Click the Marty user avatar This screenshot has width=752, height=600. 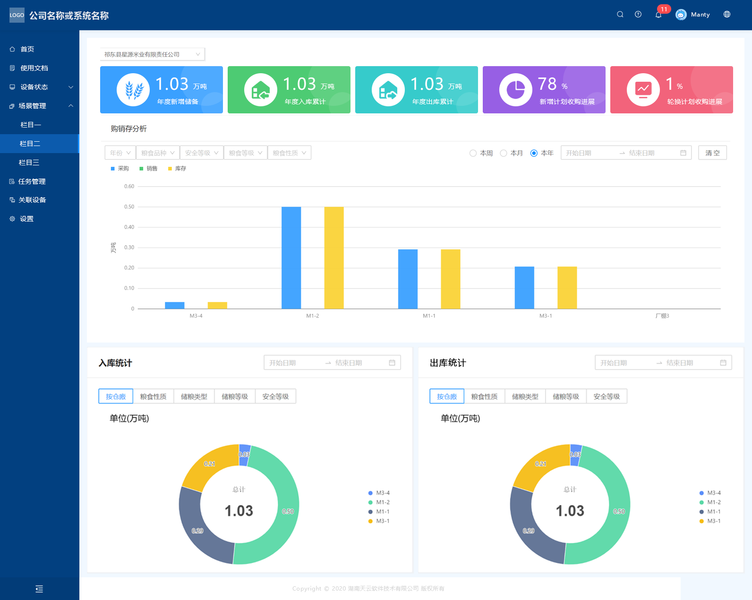pyautogui.click(x=681, y=15)
